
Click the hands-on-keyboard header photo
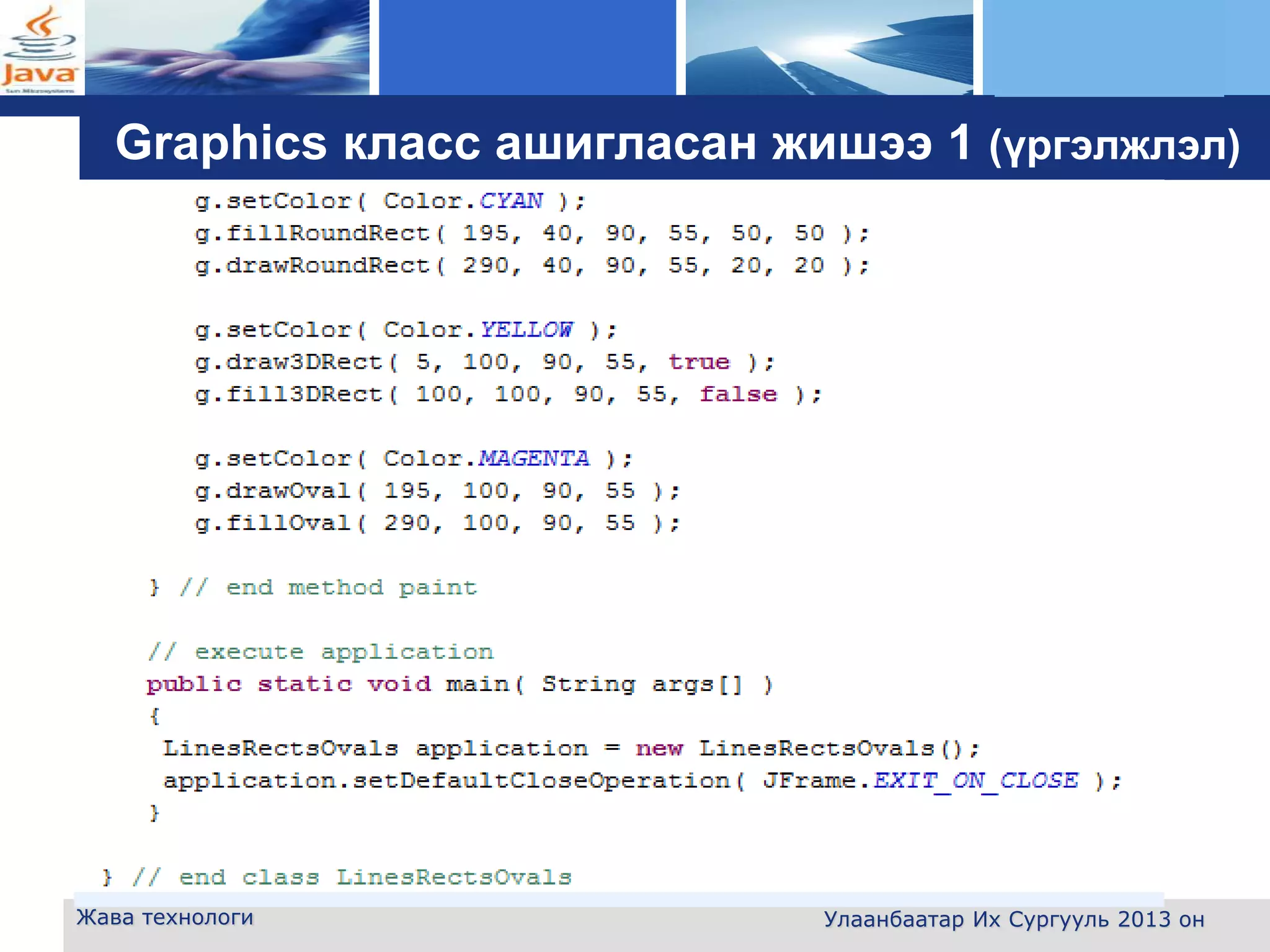pyautogui.click(x=227, y=47)
